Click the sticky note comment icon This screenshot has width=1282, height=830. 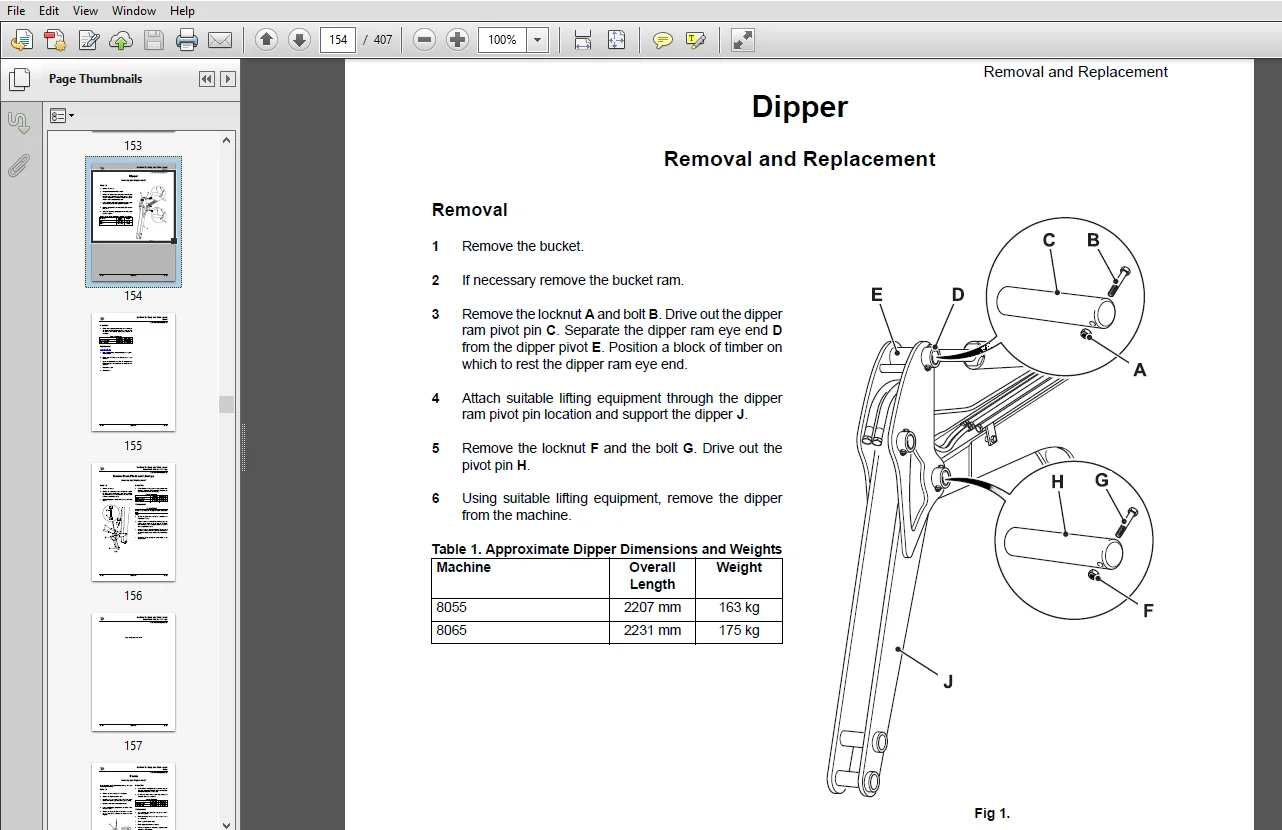[663, 40]
